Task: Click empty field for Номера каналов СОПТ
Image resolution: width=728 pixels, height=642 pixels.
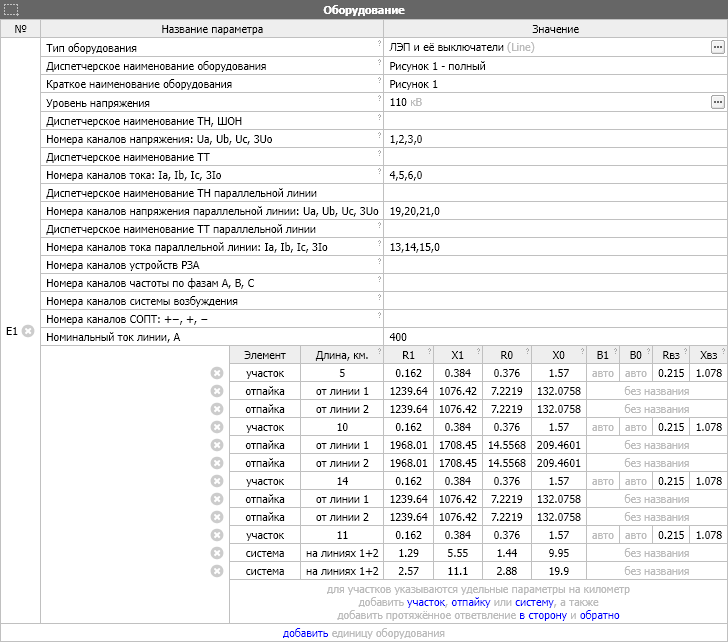Action: click(x=555, y=319)
